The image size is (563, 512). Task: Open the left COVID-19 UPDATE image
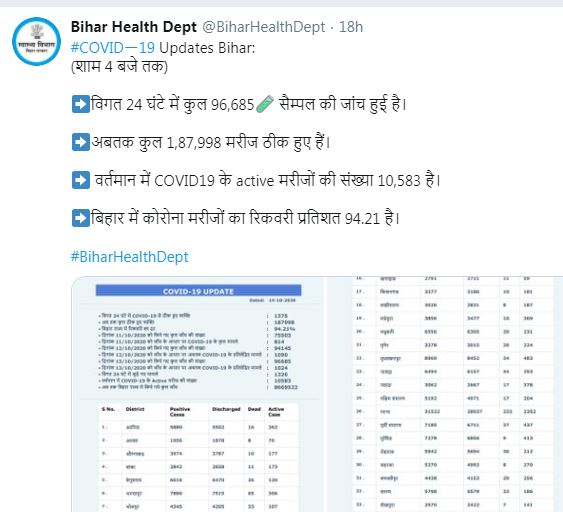[x=197, y=394]
